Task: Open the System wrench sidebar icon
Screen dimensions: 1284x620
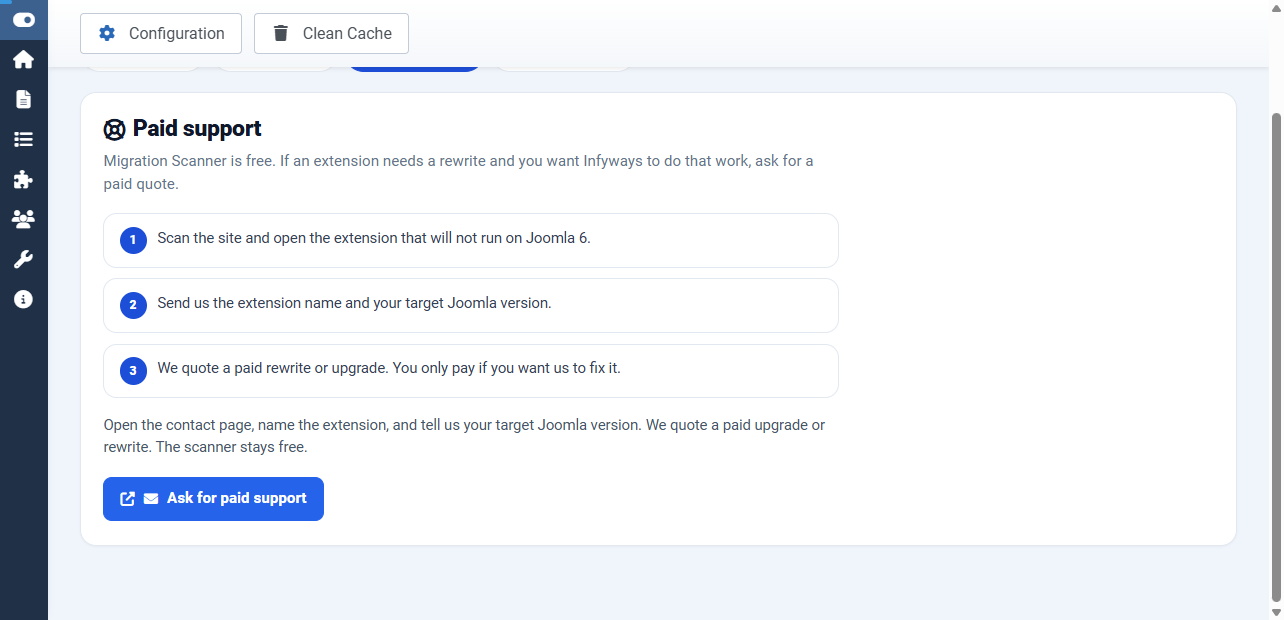Action: pos(23,259)
